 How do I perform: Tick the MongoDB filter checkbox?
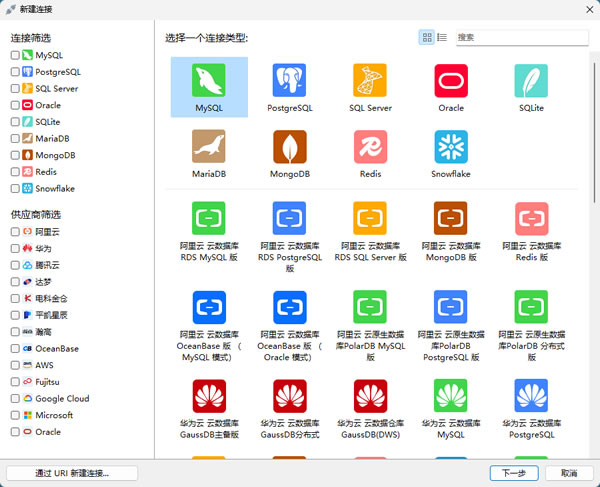[x=15, y=155]
